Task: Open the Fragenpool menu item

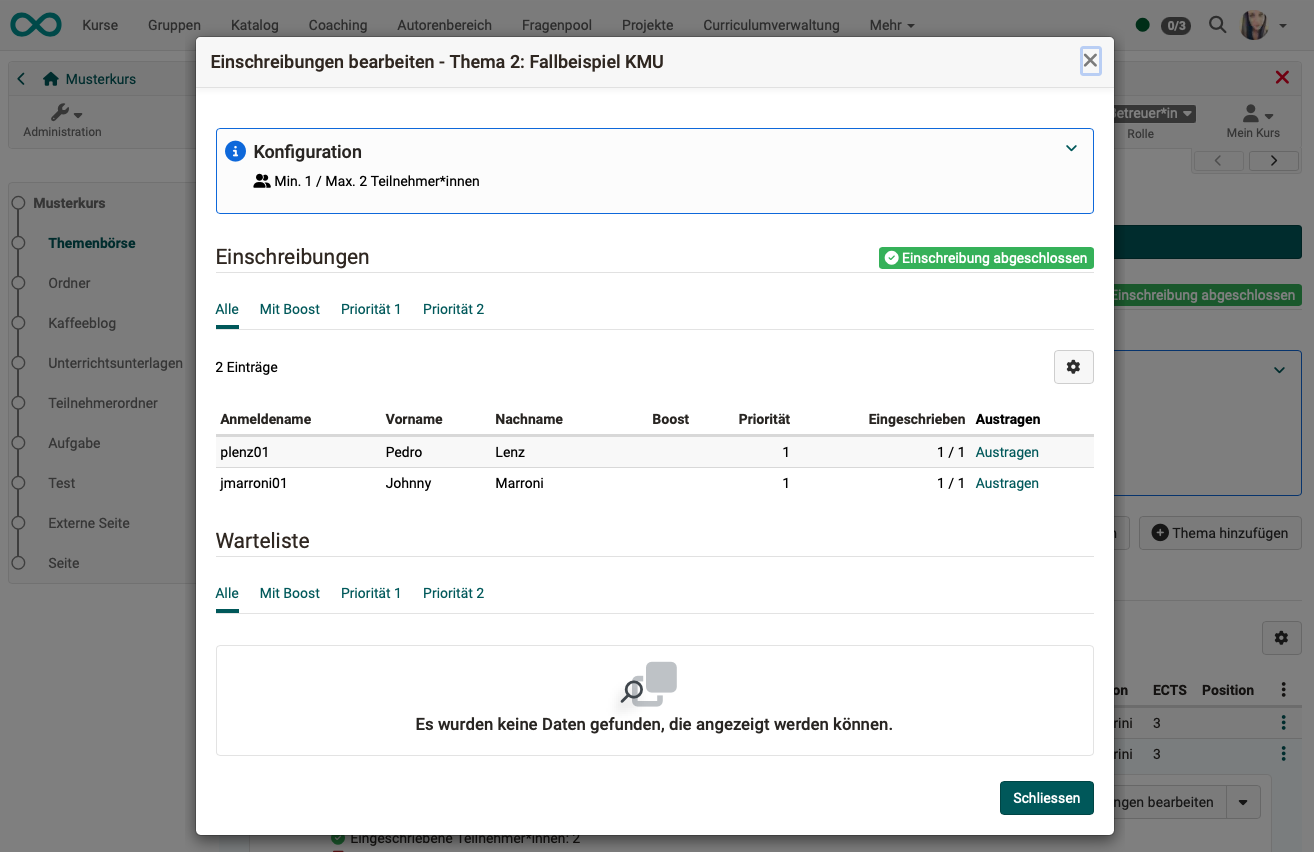Action: click(x=556, y=25)
